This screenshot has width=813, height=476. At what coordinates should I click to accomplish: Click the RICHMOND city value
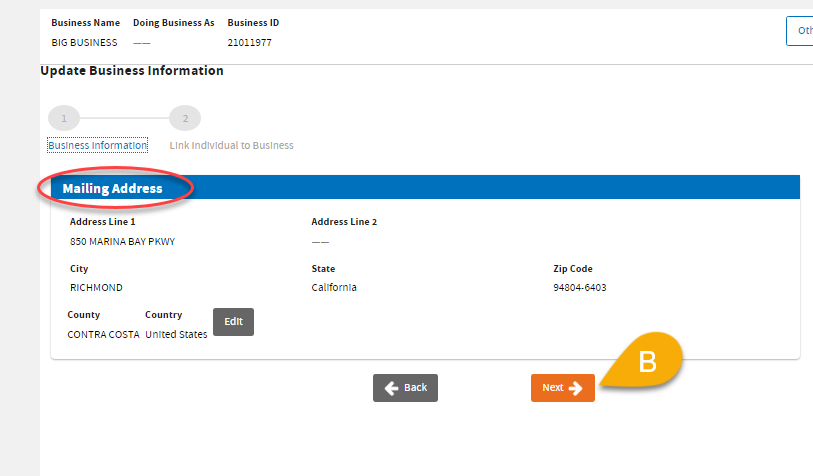[x=96, y=288]
